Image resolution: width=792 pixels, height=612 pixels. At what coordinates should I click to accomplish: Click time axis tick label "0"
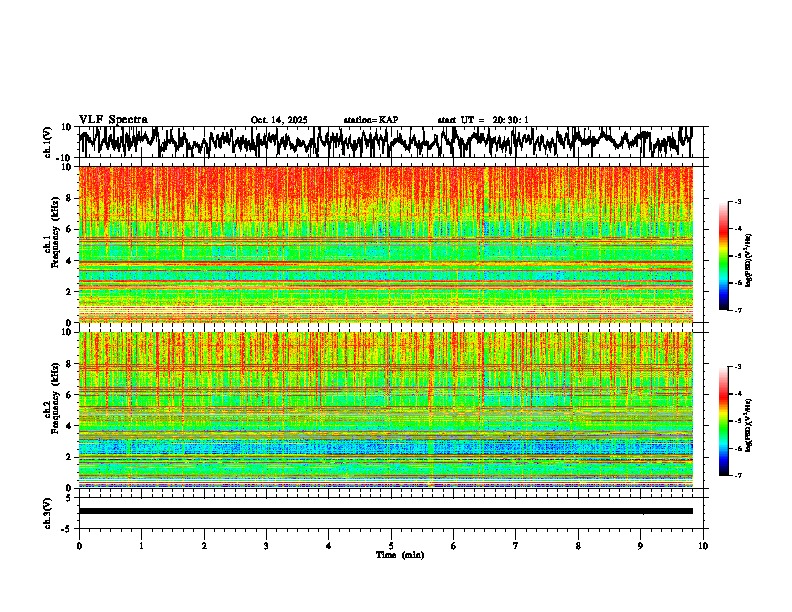(x=79, y=546)
